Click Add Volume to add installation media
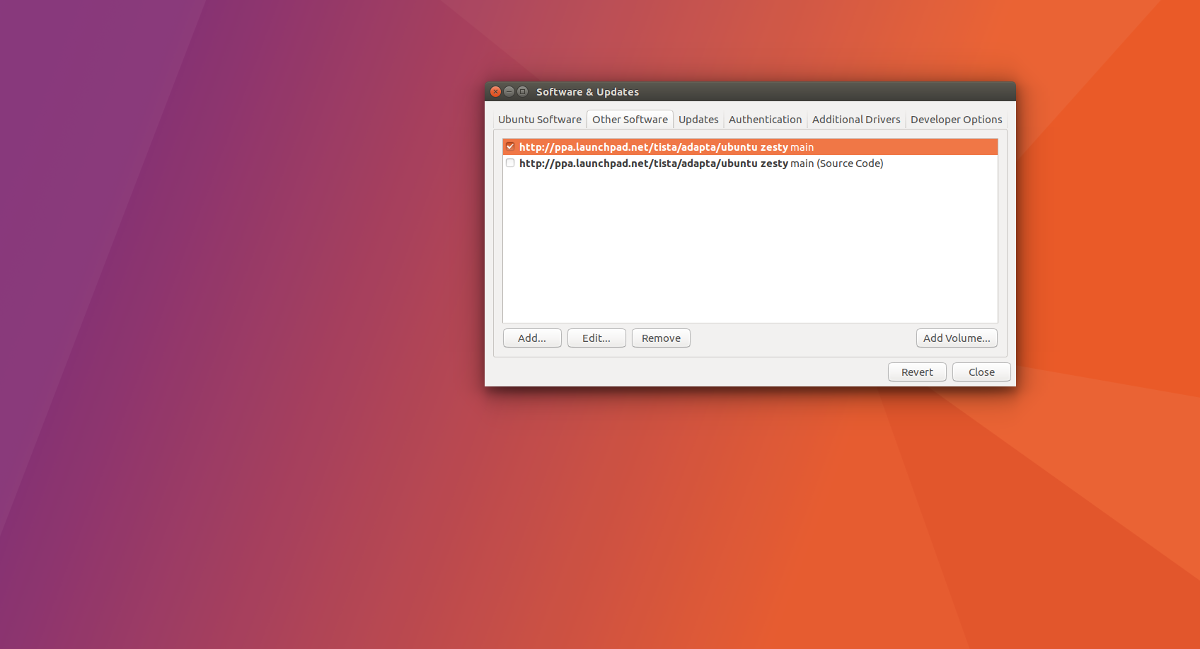This screenshot has width=1200, height=649. [956, 338]
